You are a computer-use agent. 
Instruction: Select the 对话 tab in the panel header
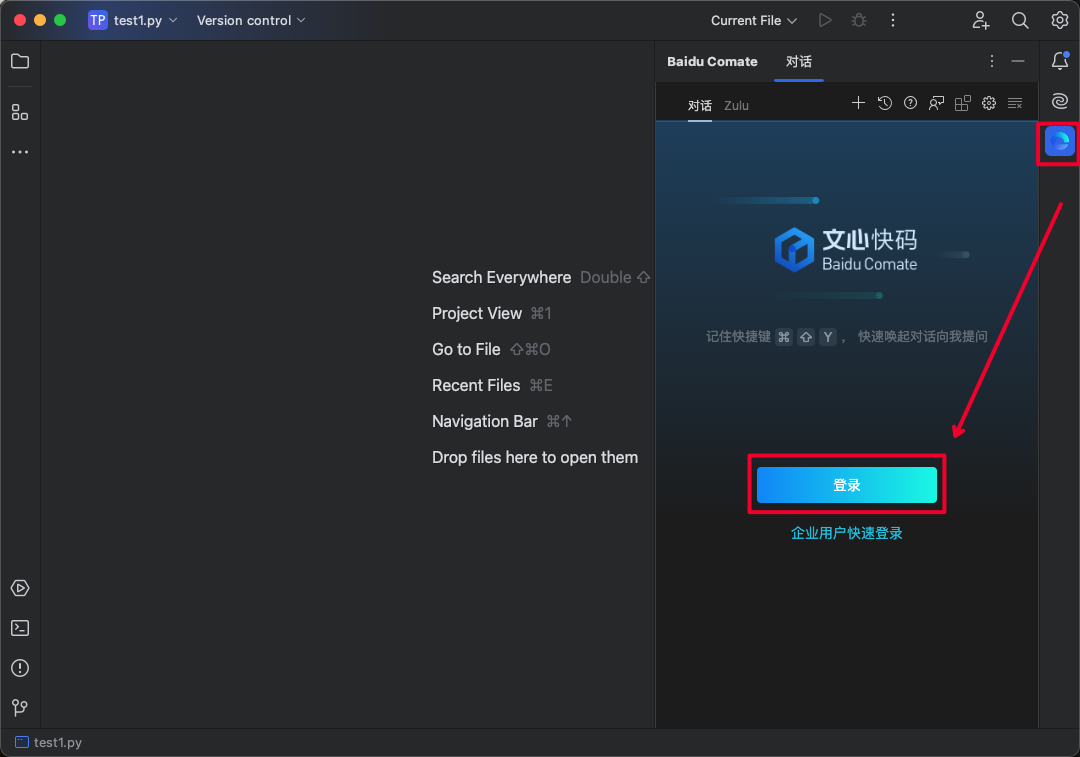pyautogui.click(x=799, y=61)
